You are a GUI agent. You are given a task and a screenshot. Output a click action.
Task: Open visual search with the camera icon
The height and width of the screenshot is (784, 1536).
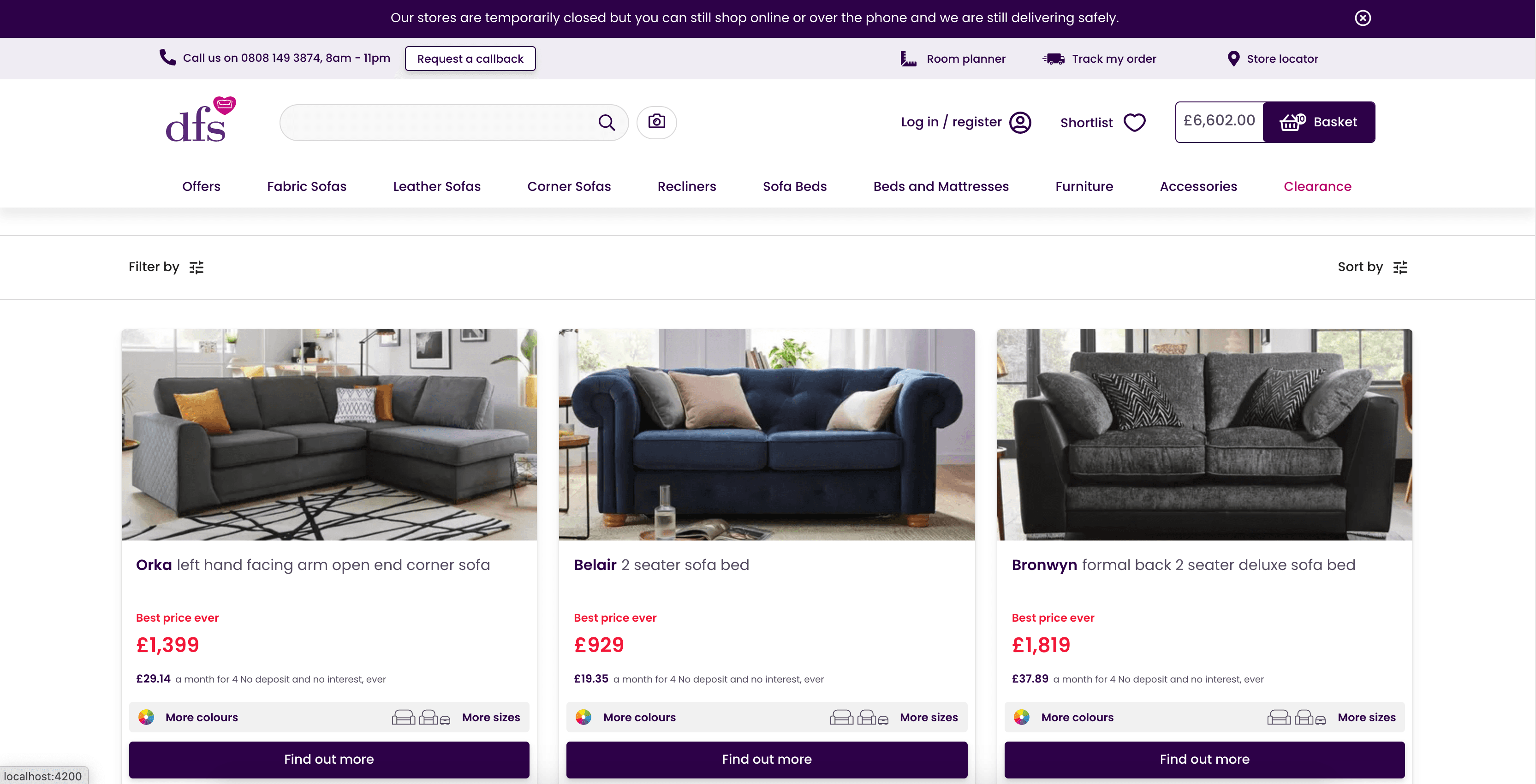click(x=656, y=122)
